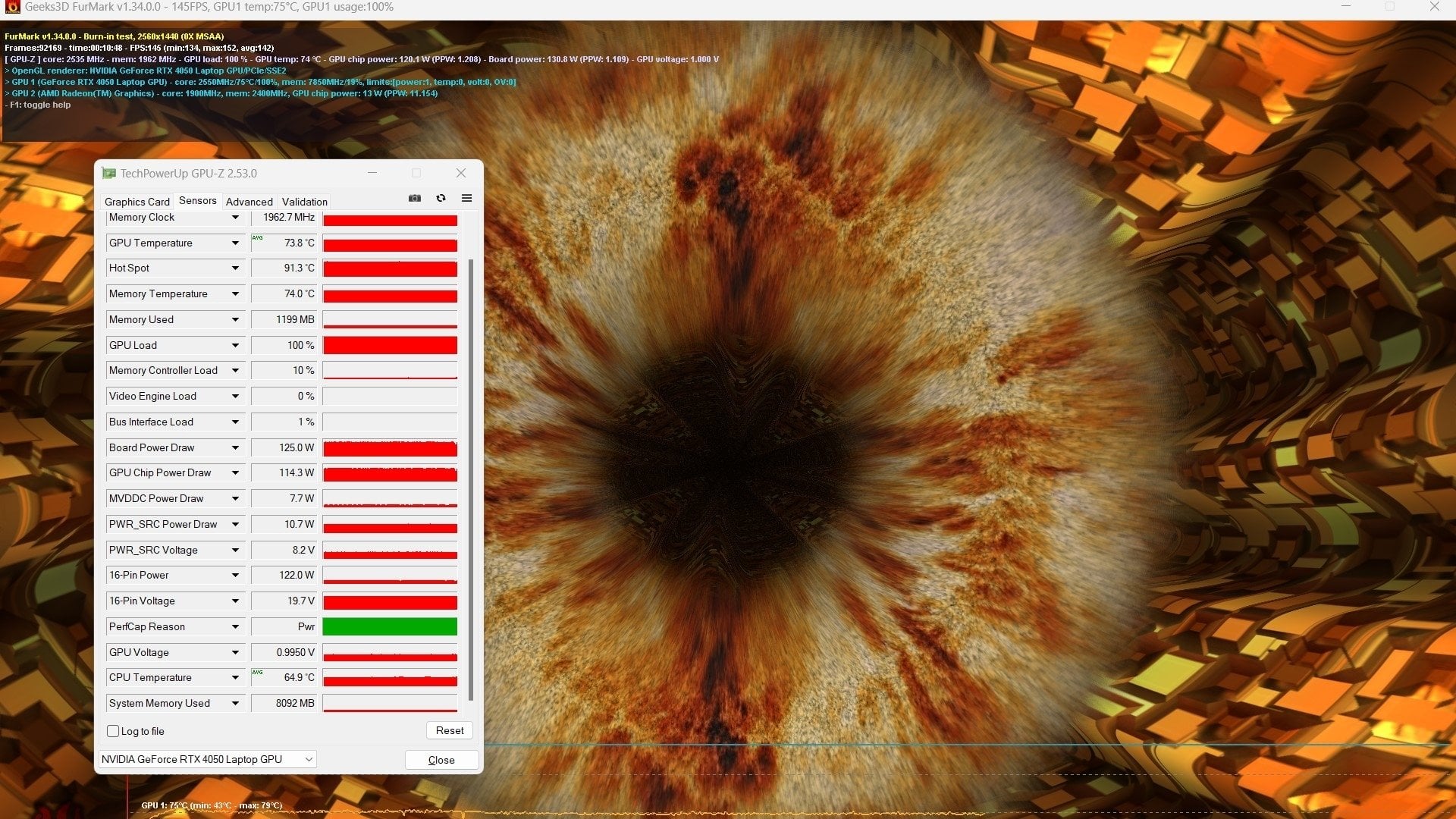Expand the PWR_SRC Voltage dropdown
This screenshot has width=1456, height=819.
pos(235,551)
